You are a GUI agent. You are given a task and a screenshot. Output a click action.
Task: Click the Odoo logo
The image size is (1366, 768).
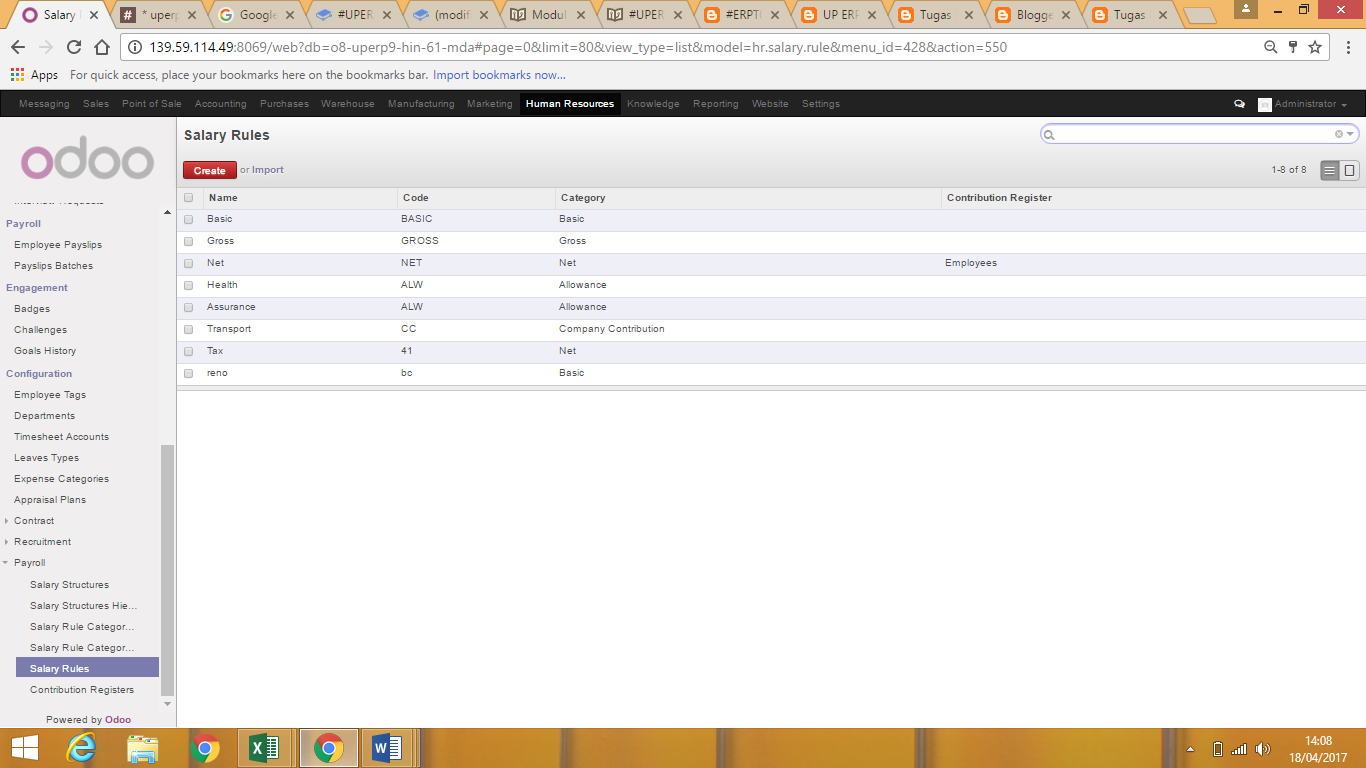87,160
